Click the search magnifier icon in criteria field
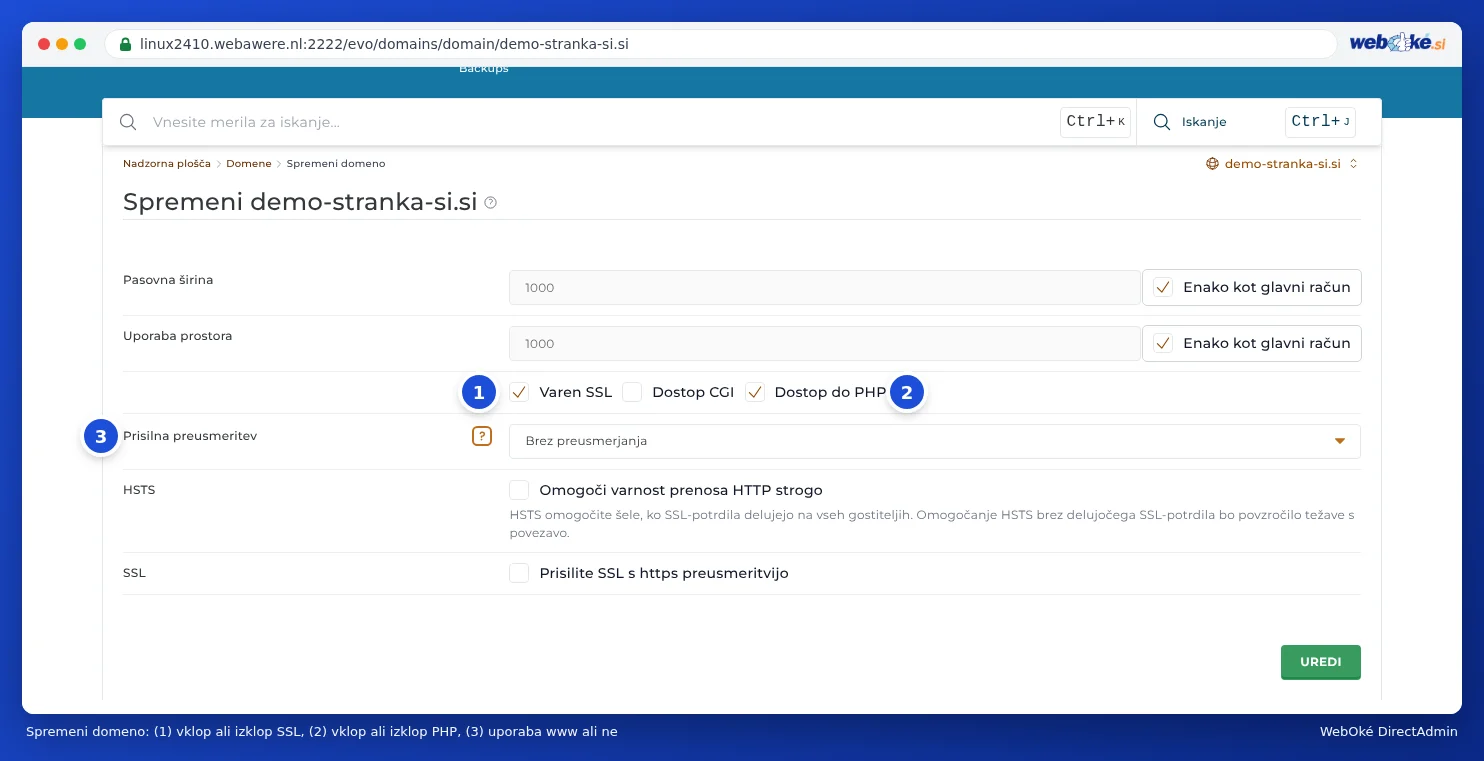 click(128, 122)
